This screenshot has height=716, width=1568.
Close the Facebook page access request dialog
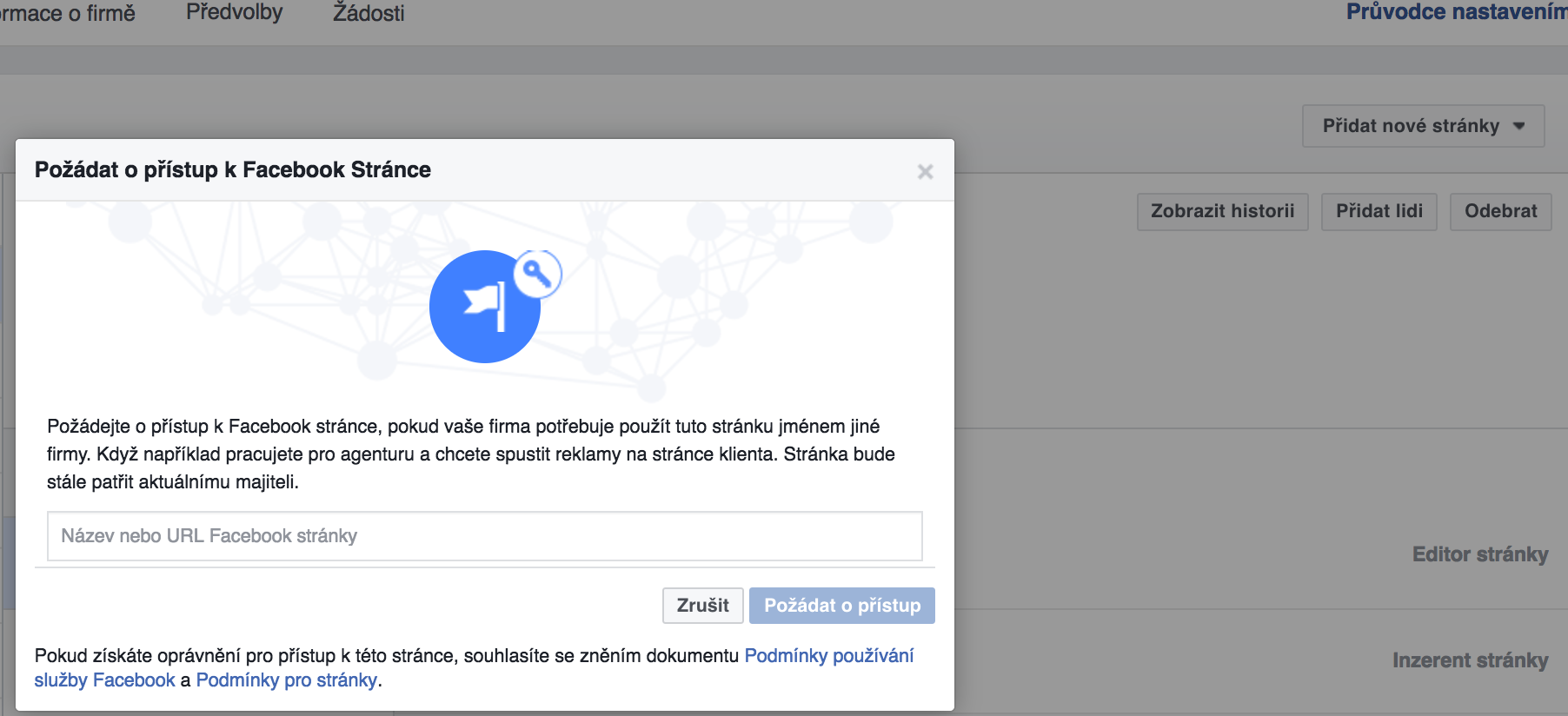[x=925, y=171]
